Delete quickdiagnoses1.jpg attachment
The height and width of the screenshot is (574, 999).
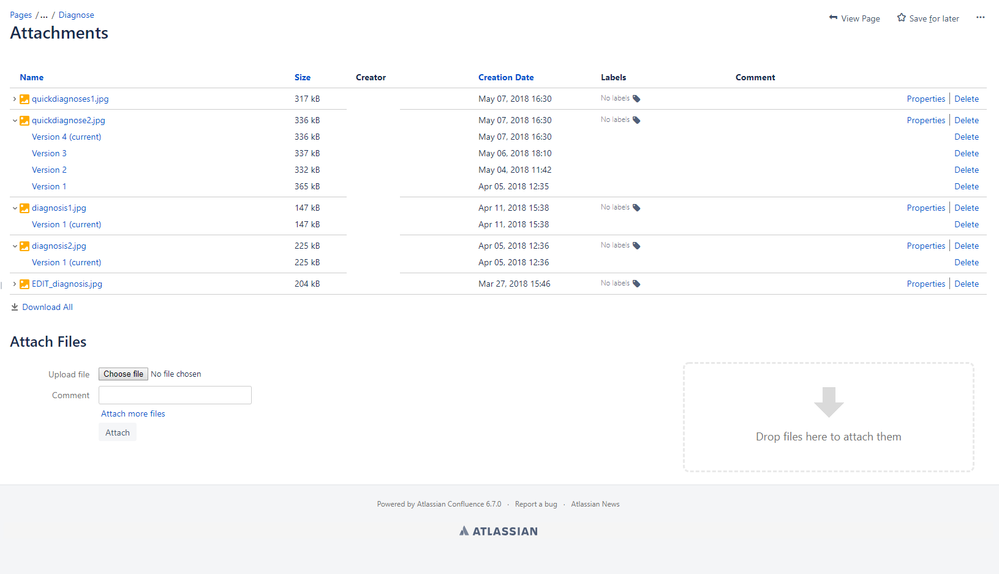pos(967,99)
